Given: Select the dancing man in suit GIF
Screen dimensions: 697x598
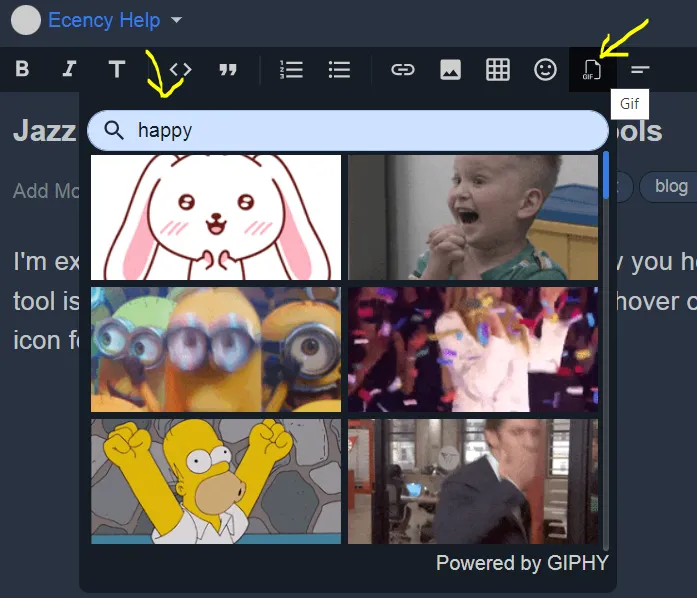Looking at the screenshot, I should pyautogui.click(x=473, y=482).
